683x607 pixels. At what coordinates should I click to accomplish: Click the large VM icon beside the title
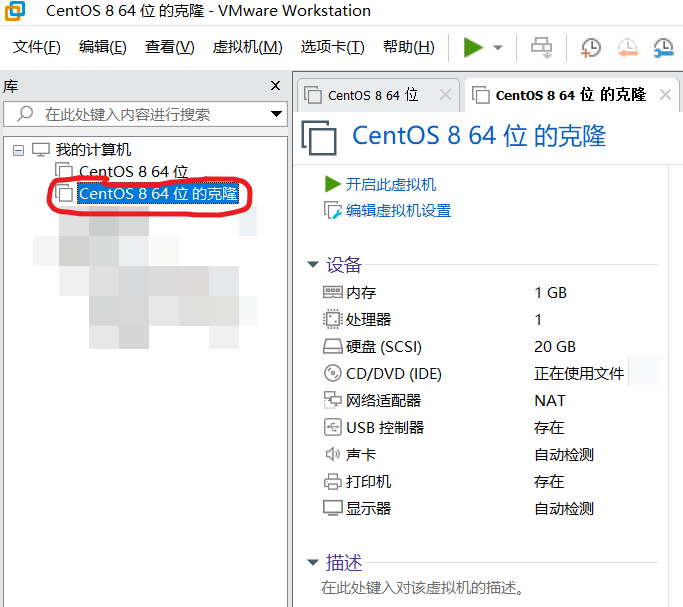(x=319, y=138)
